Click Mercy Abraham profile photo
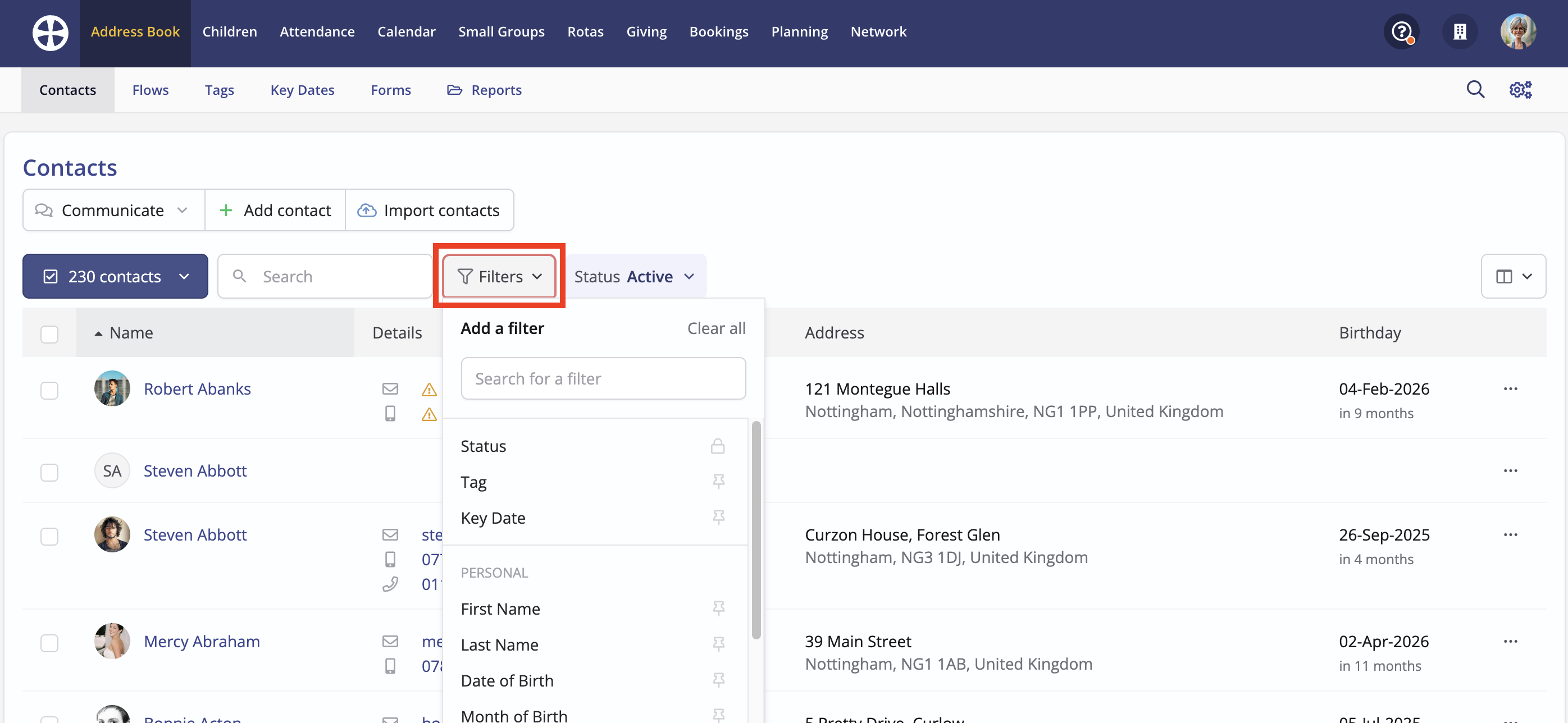Viewport: 1568px width, 723px height. (x=112, y=641)
